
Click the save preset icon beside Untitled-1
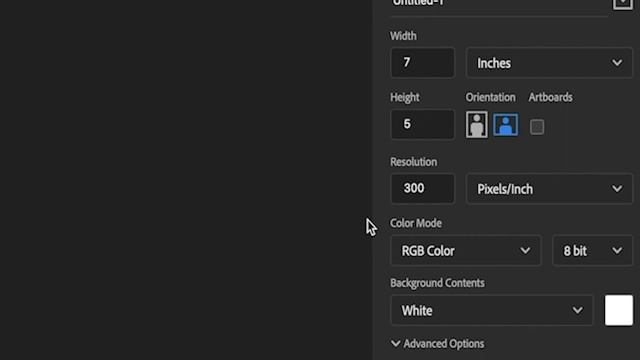[x=623, y=3]
